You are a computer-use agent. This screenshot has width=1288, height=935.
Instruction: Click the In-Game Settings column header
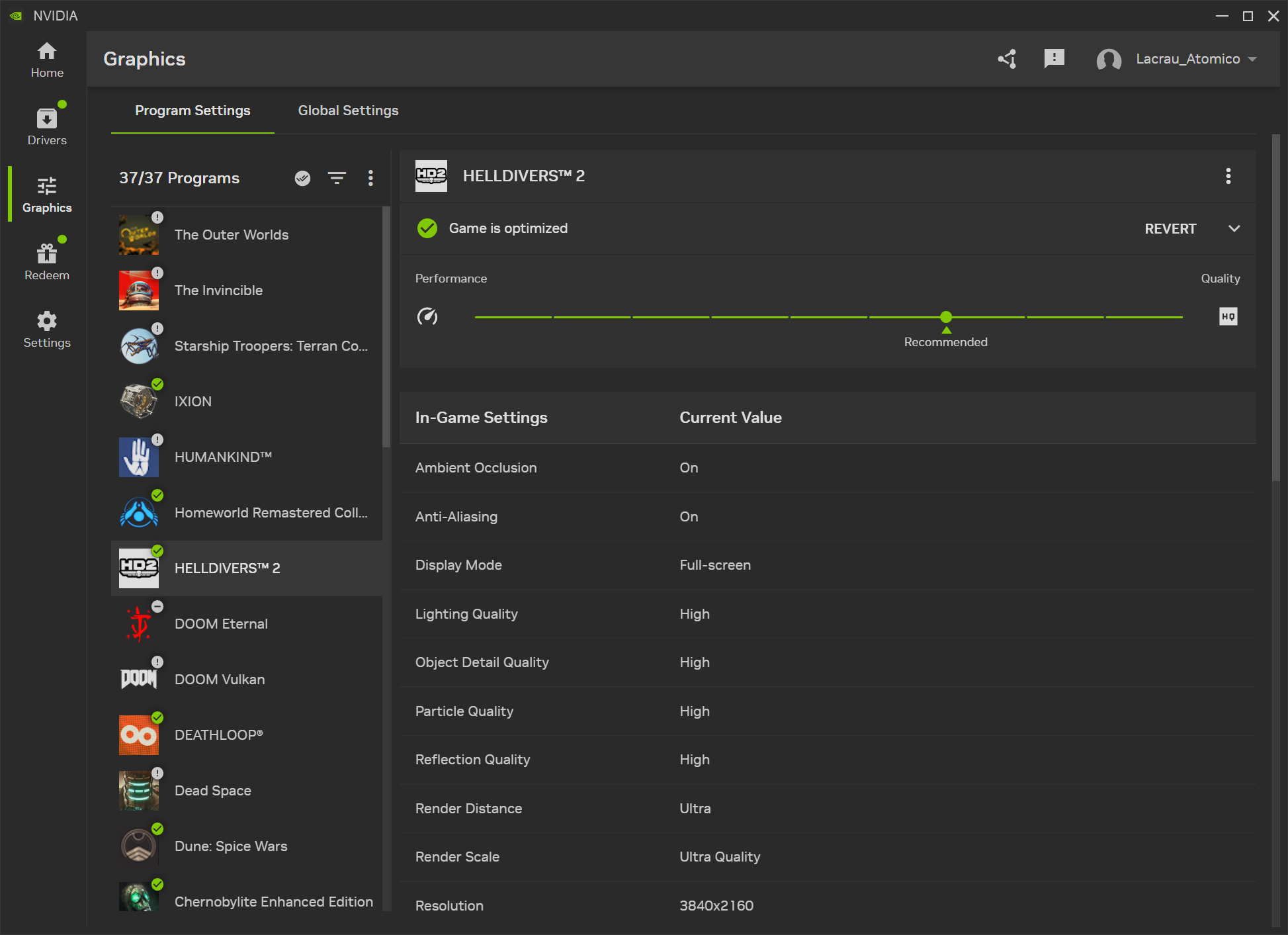[481, 418]
